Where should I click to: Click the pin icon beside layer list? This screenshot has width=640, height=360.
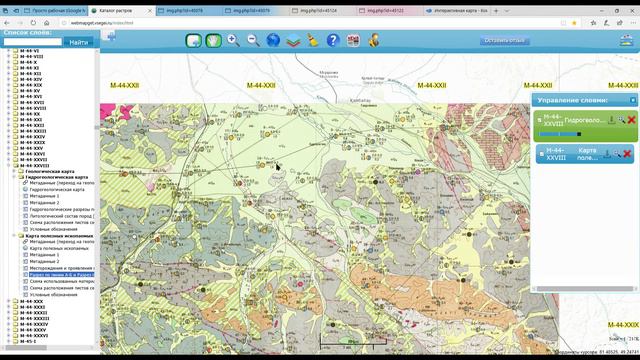[110, 36]
